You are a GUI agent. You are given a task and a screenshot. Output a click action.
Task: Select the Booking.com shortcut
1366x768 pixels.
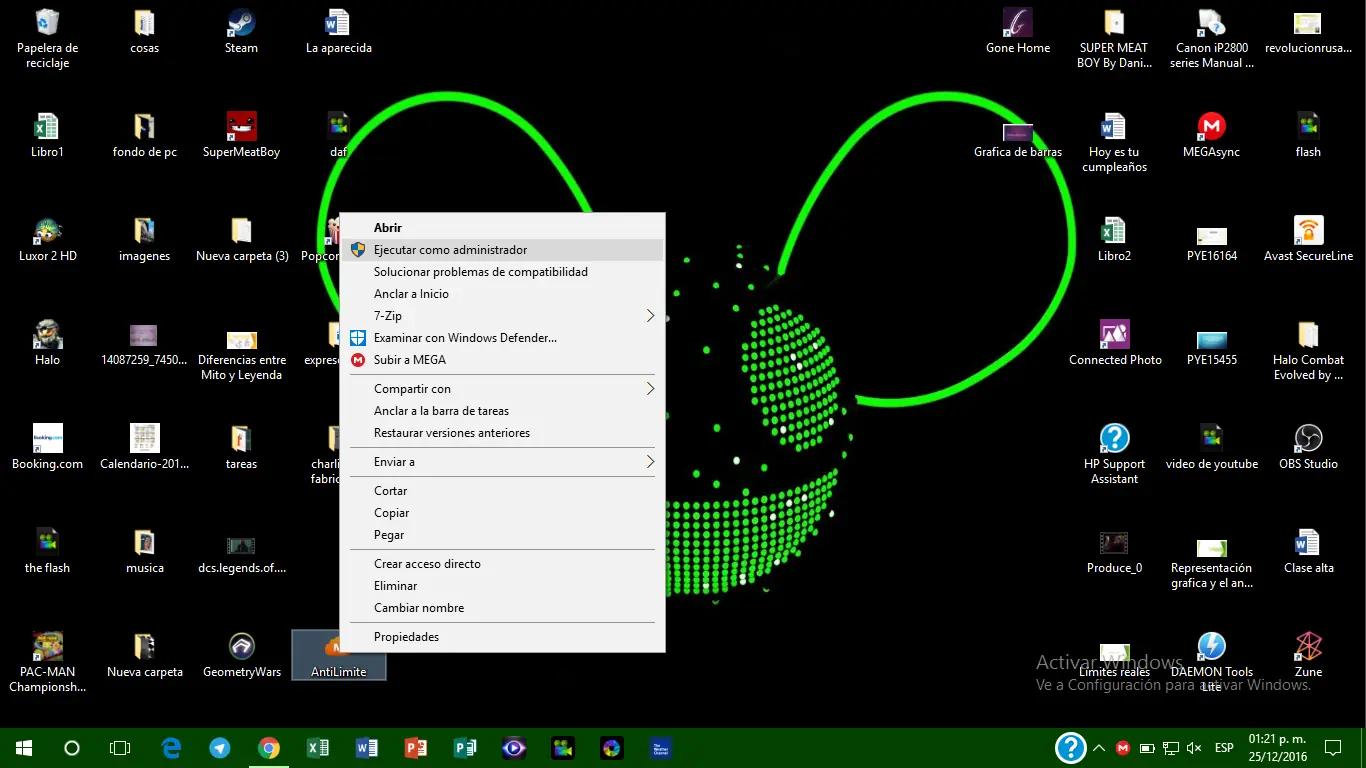tap(47, 447)
